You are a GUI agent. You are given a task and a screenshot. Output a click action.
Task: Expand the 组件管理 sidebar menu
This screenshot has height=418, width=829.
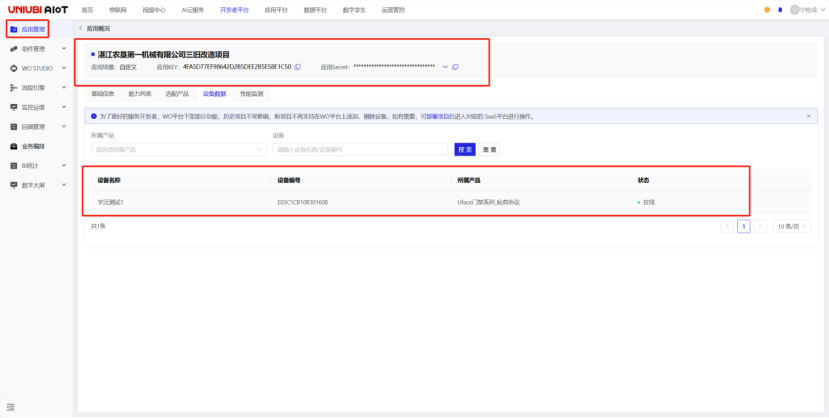tap(63, 48)
